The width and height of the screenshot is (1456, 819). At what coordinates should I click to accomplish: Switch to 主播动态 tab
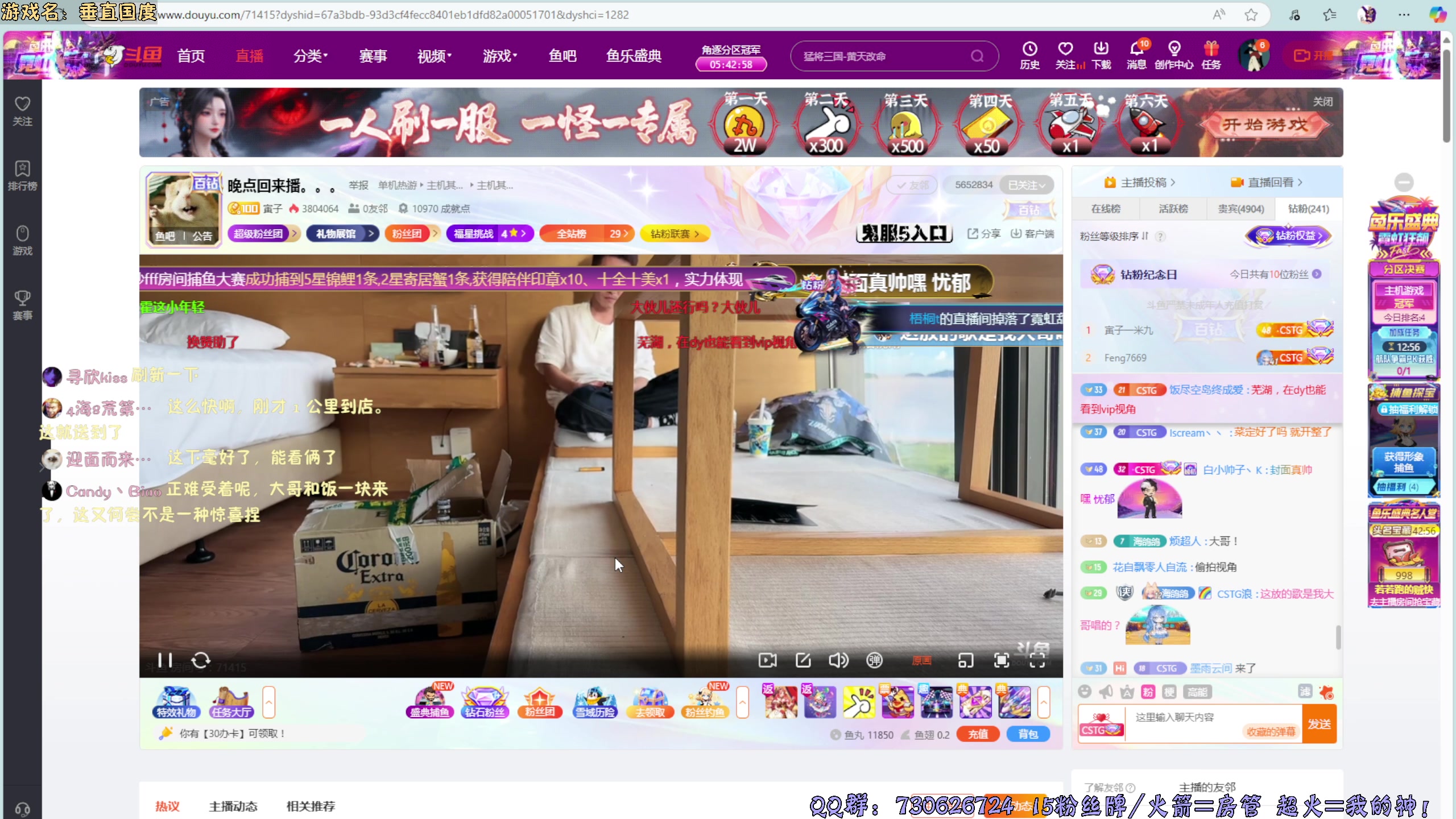coord(233,806)
